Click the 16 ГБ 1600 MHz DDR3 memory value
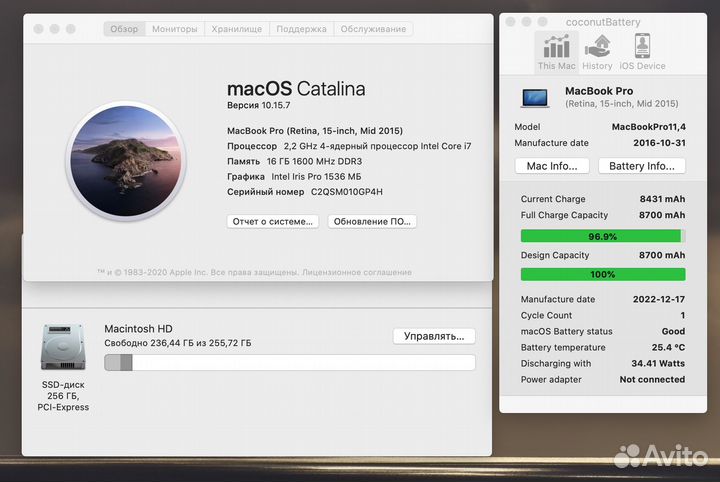Viewport: 720px width, 482px height. tap(314, 161)
